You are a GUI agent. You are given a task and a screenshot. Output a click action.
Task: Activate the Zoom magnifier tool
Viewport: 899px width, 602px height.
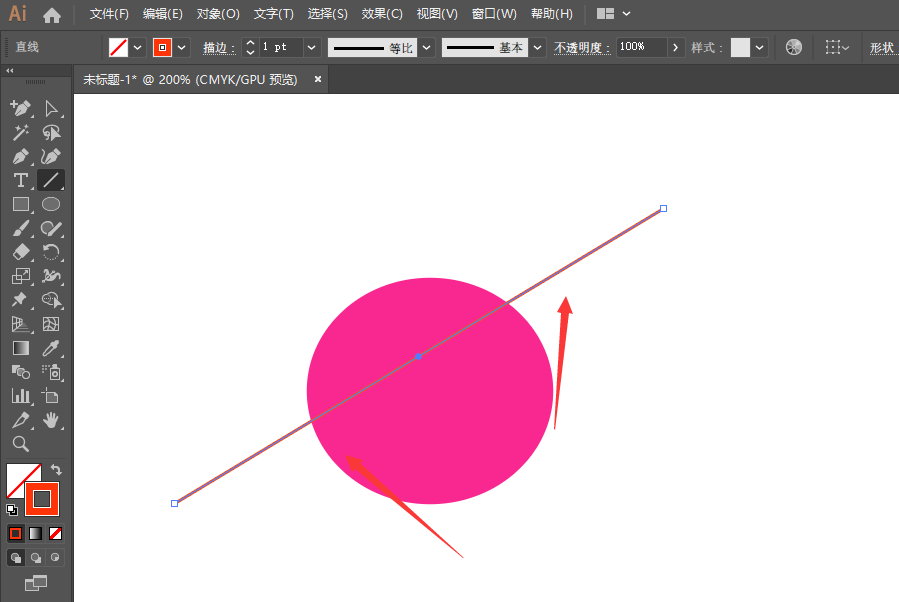click(x=20, y=444)
